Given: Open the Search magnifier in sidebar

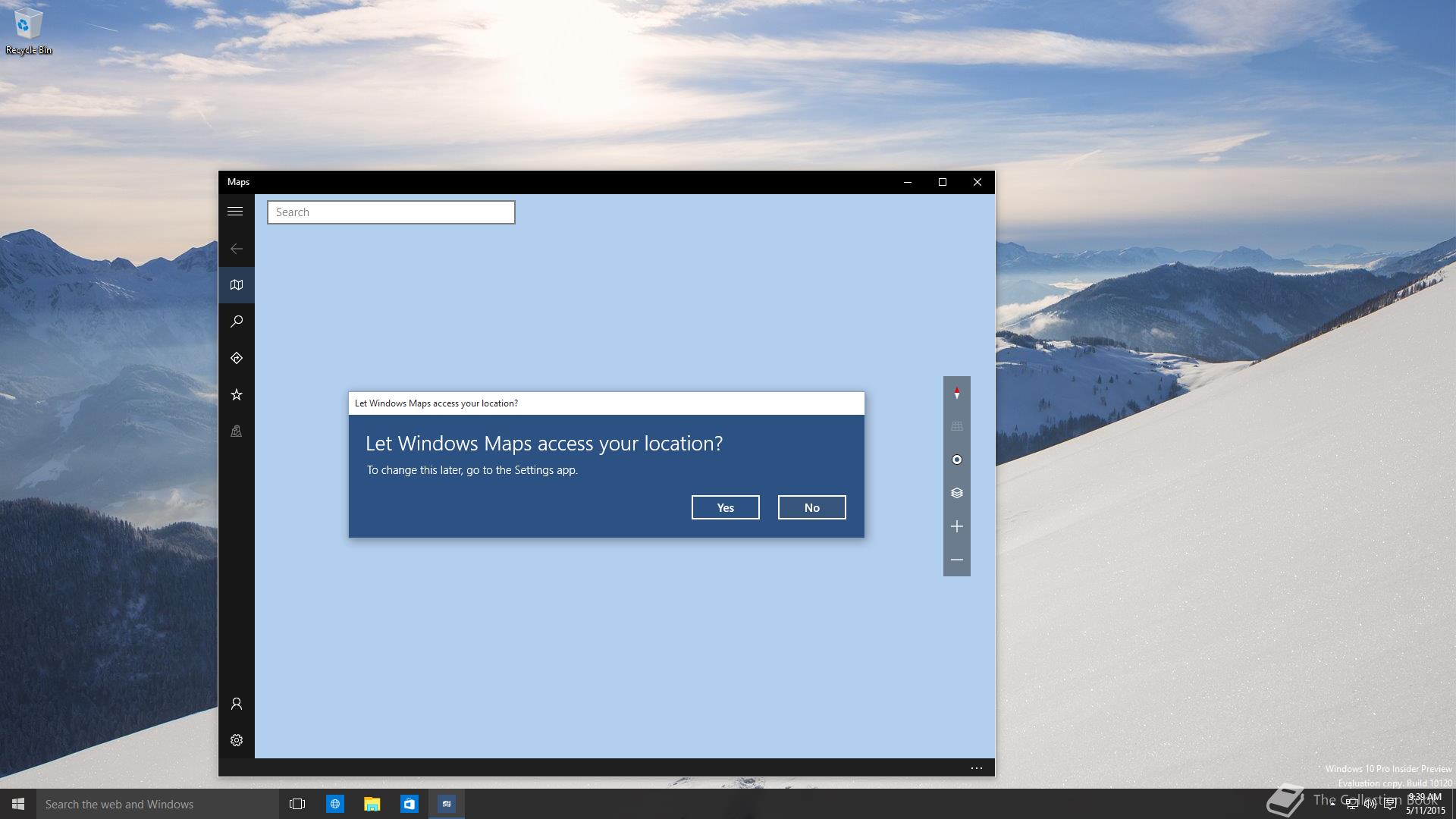Looking at the screenshot, I should (x=237, y=322).
